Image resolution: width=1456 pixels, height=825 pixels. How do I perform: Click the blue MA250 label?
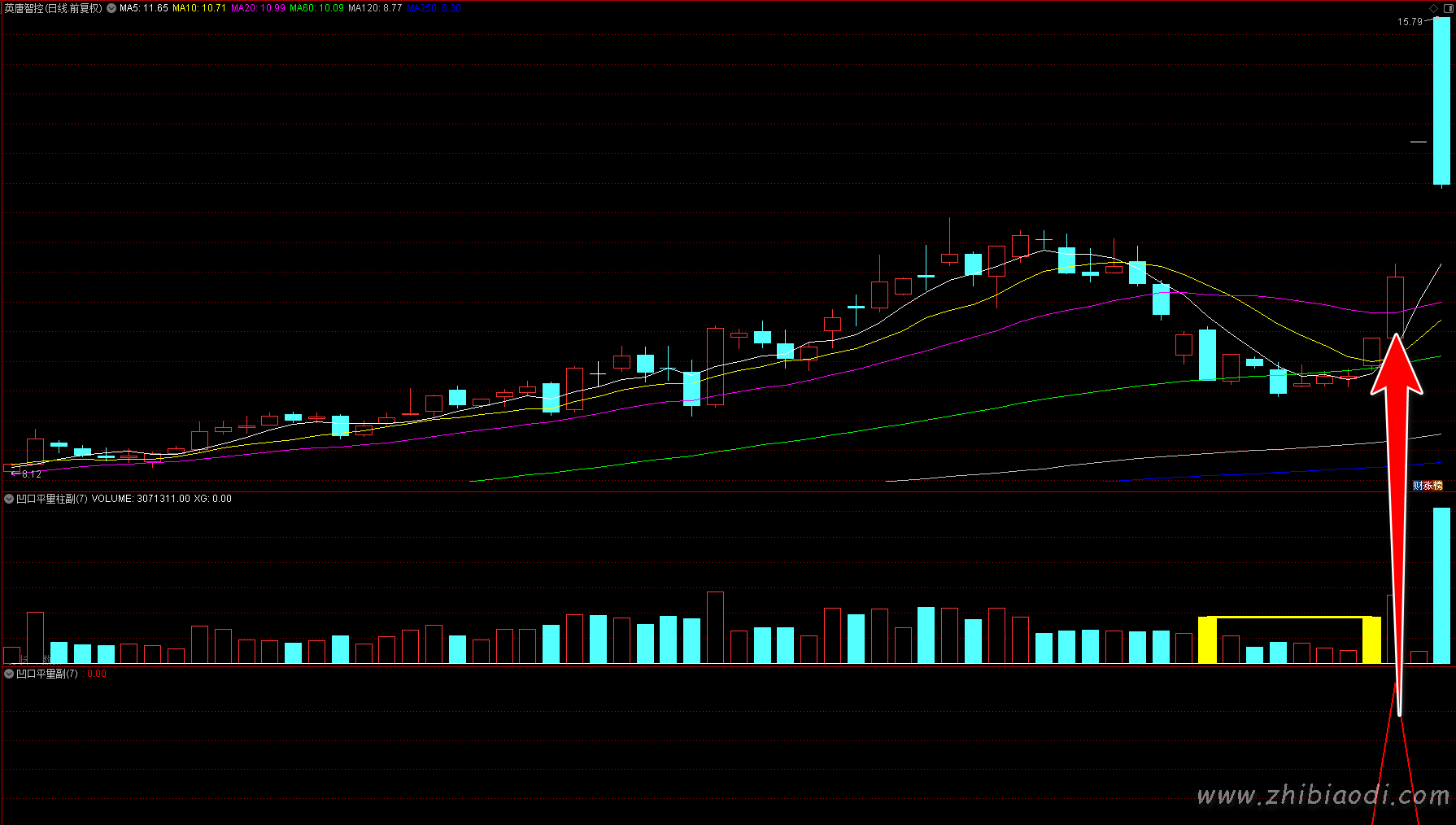click(434, 8)
